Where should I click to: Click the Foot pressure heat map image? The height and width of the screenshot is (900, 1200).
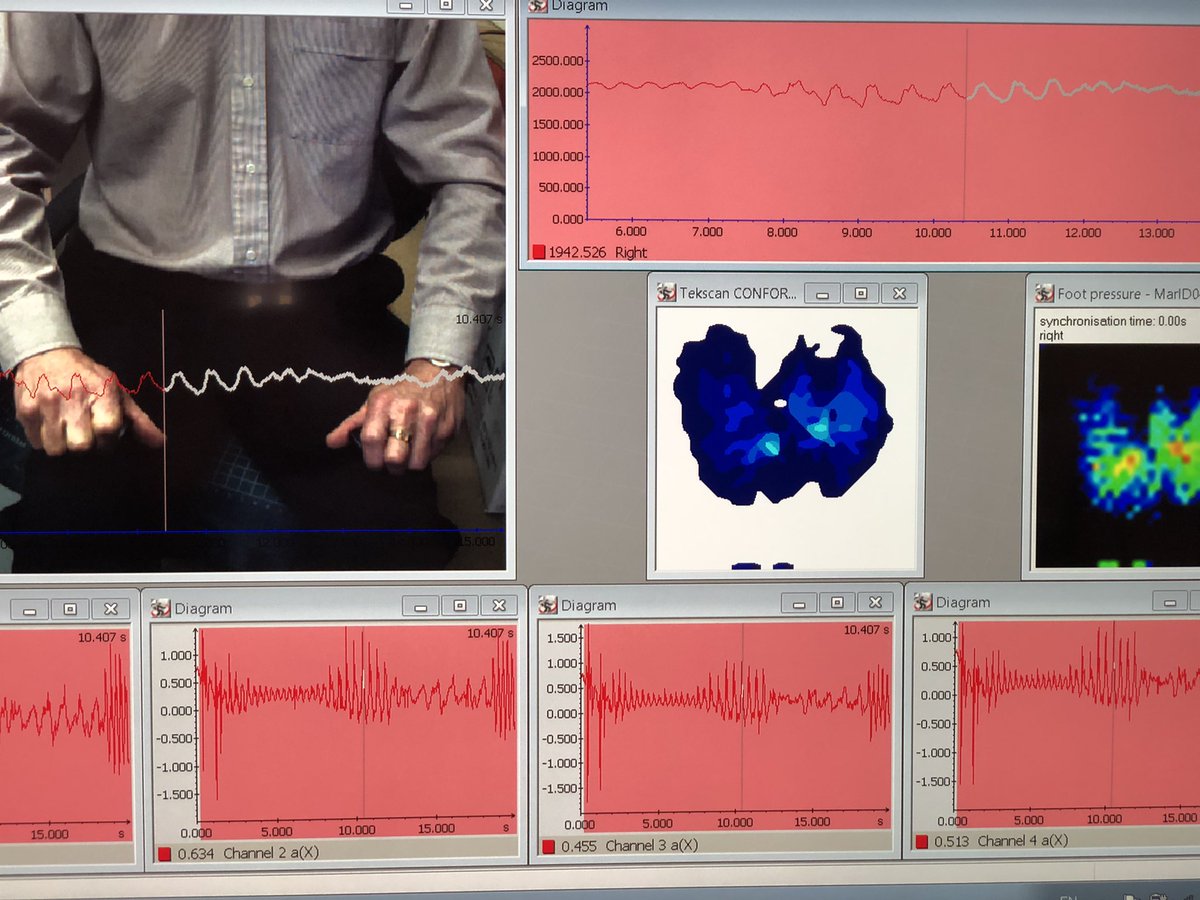[x=1118, y=456]
